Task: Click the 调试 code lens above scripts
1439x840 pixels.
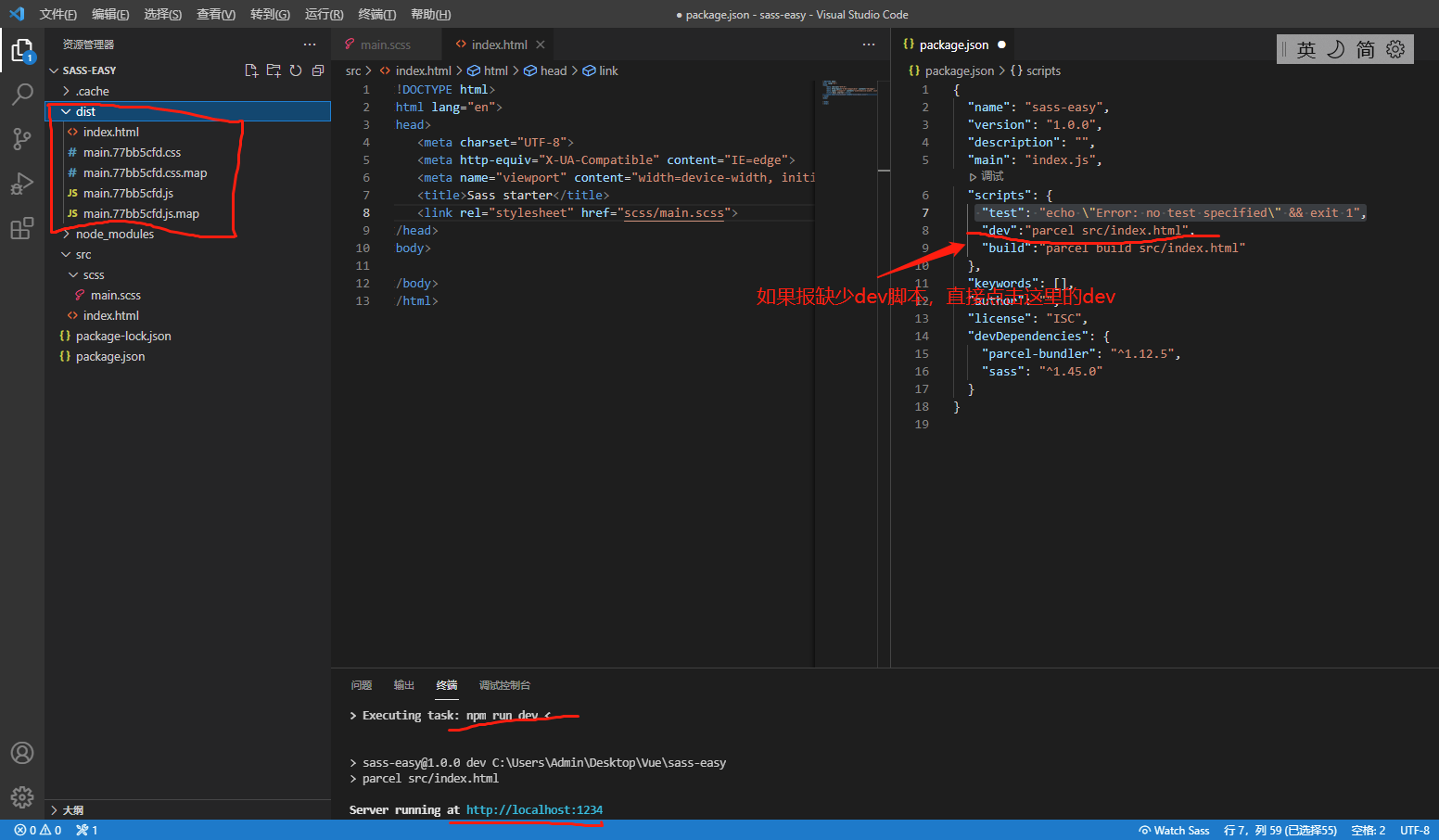Action: pos(991,176)
